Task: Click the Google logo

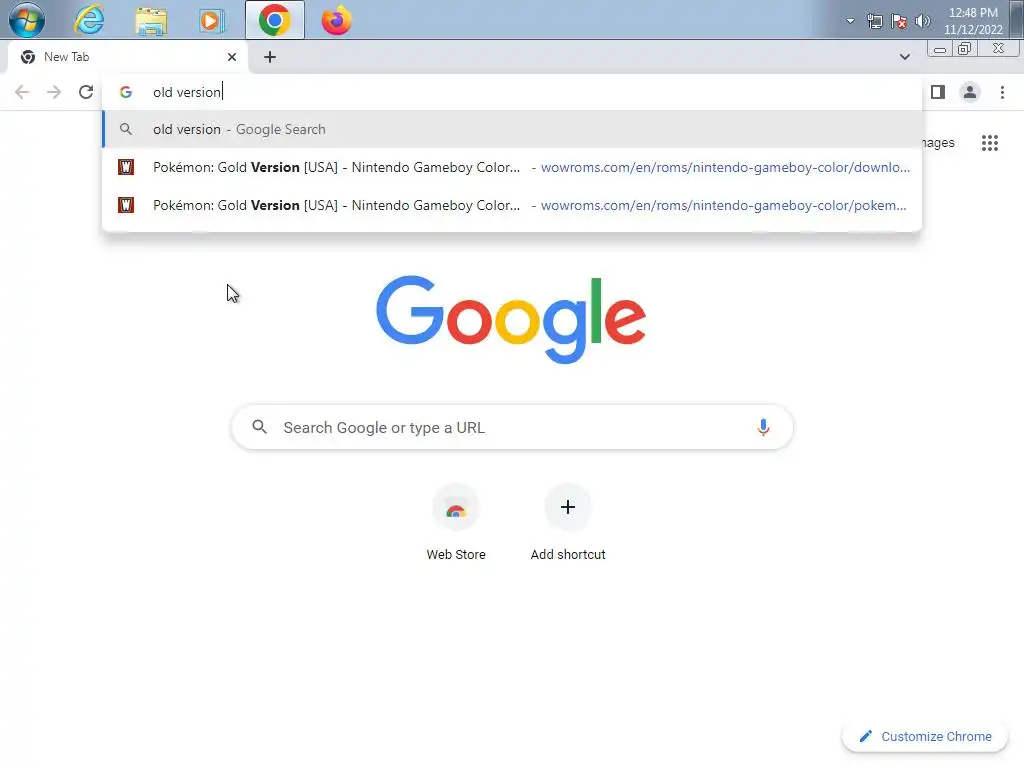Action: point(511,319)
